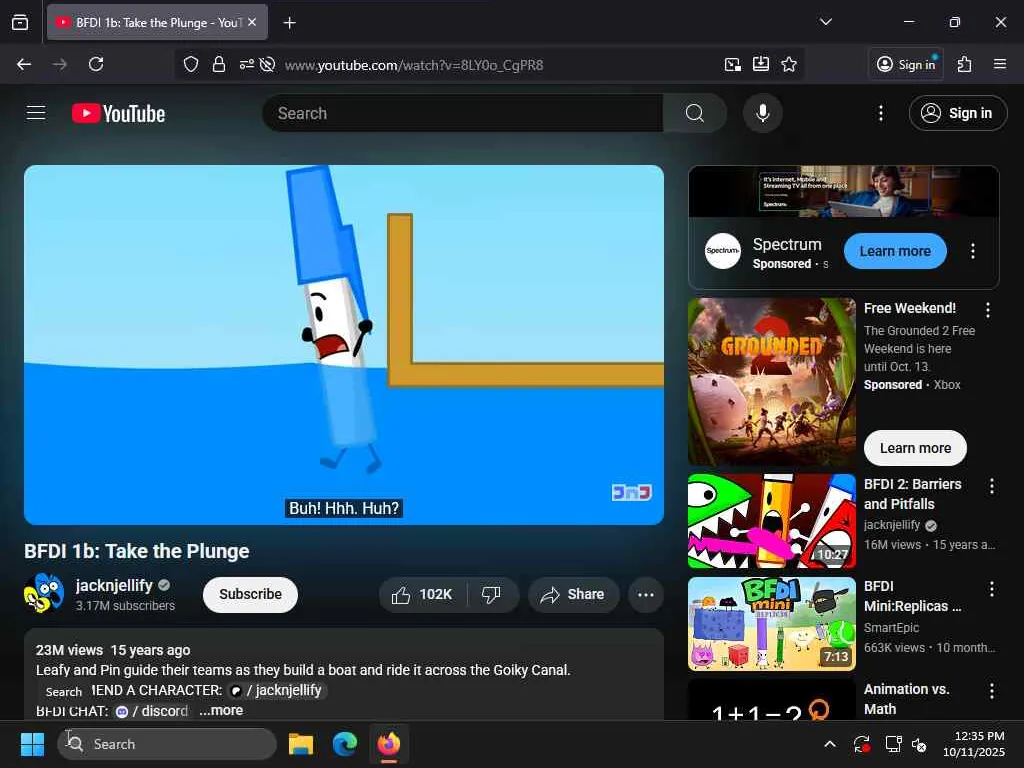This screenshot has width=1024, height=768.
Task: Open SmartEpic channel name
Action: 891,628
